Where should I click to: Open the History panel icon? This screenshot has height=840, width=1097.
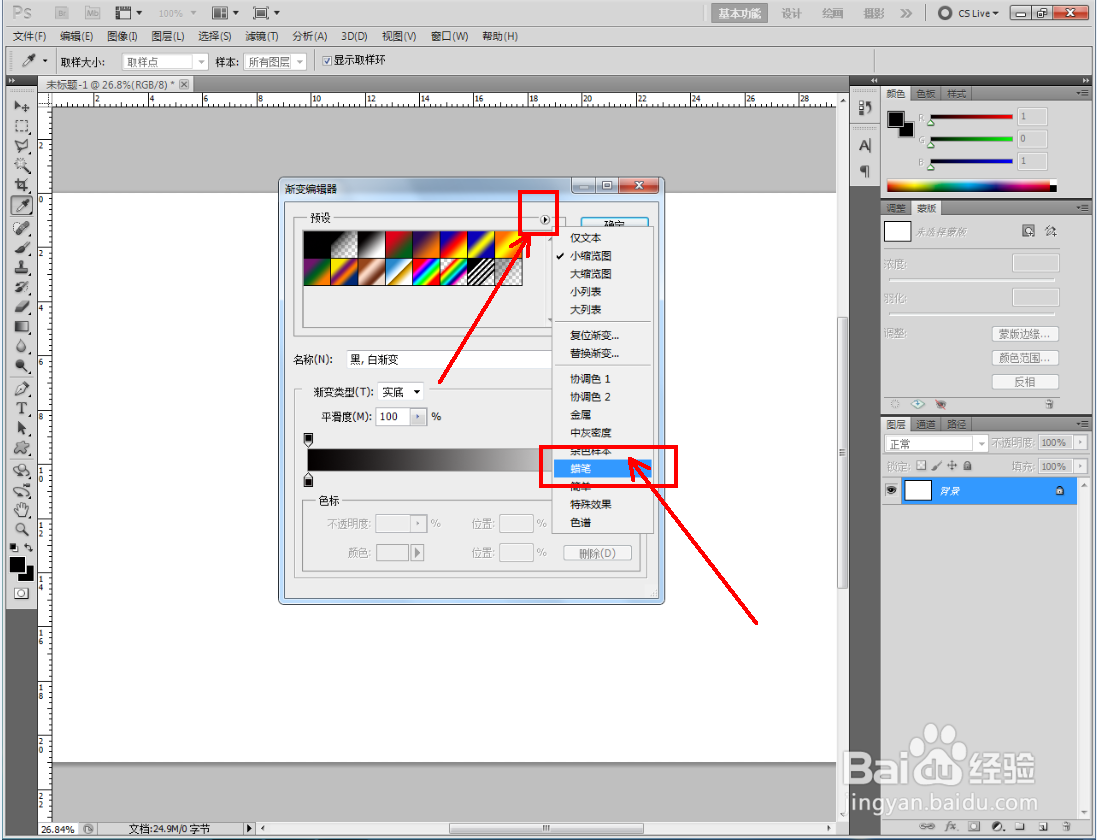point(865,107)
